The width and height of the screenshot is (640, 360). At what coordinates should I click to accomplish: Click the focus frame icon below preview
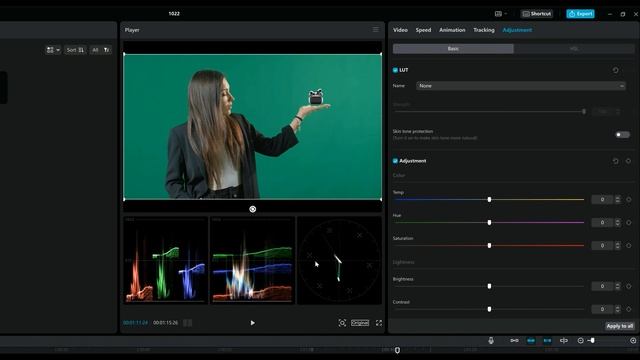(x=342, y=323)
